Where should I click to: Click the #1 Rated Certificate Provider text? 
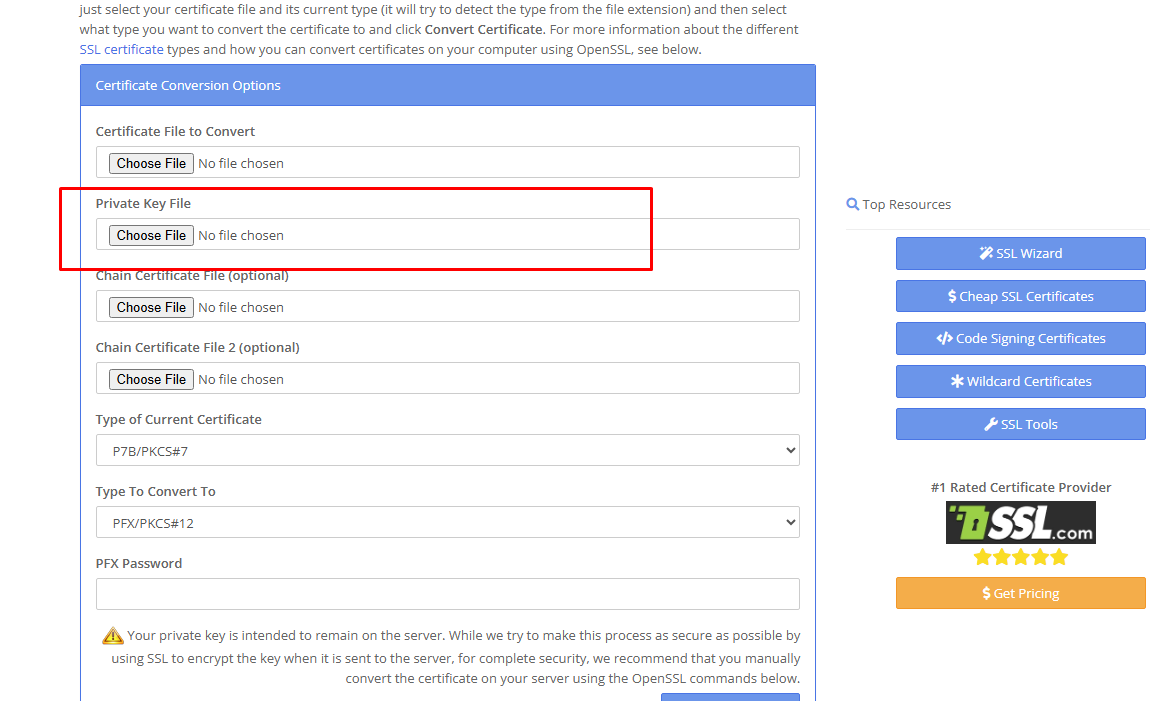coord(1020,487)
